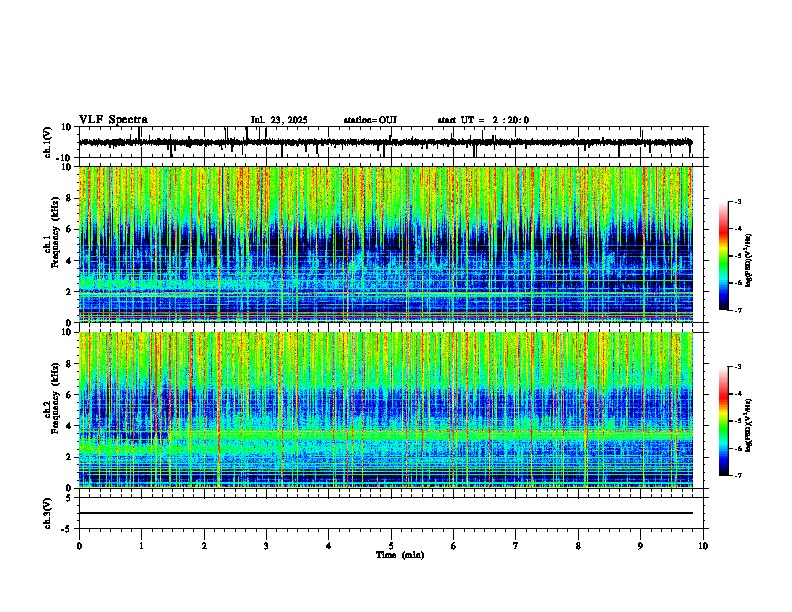Click time axis tick label "9"
The width and height of the screenshot is (792, 612).
point(640,546)
